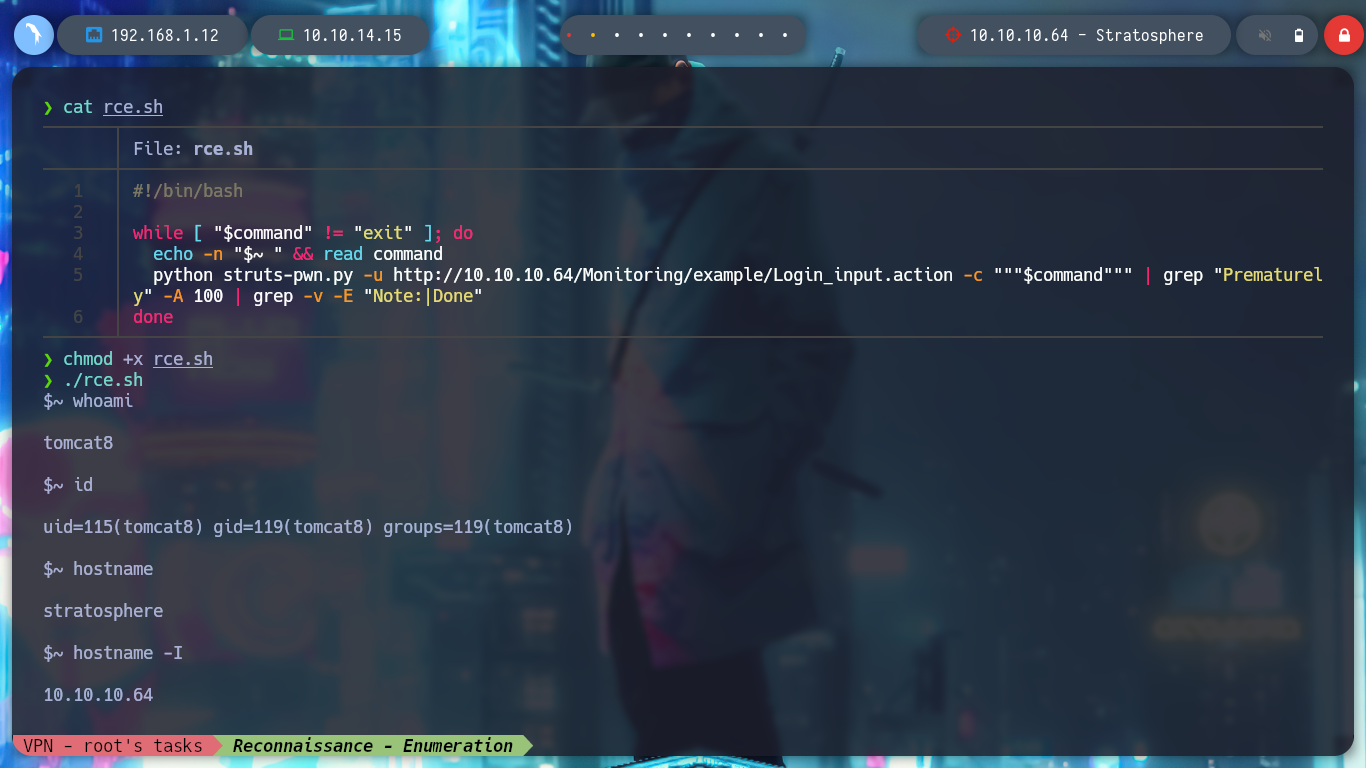This screenshot has height=768, width=1366.
Task: Click 'struts-pwn.py' in the python line
Action: click(x=288, y=275)
